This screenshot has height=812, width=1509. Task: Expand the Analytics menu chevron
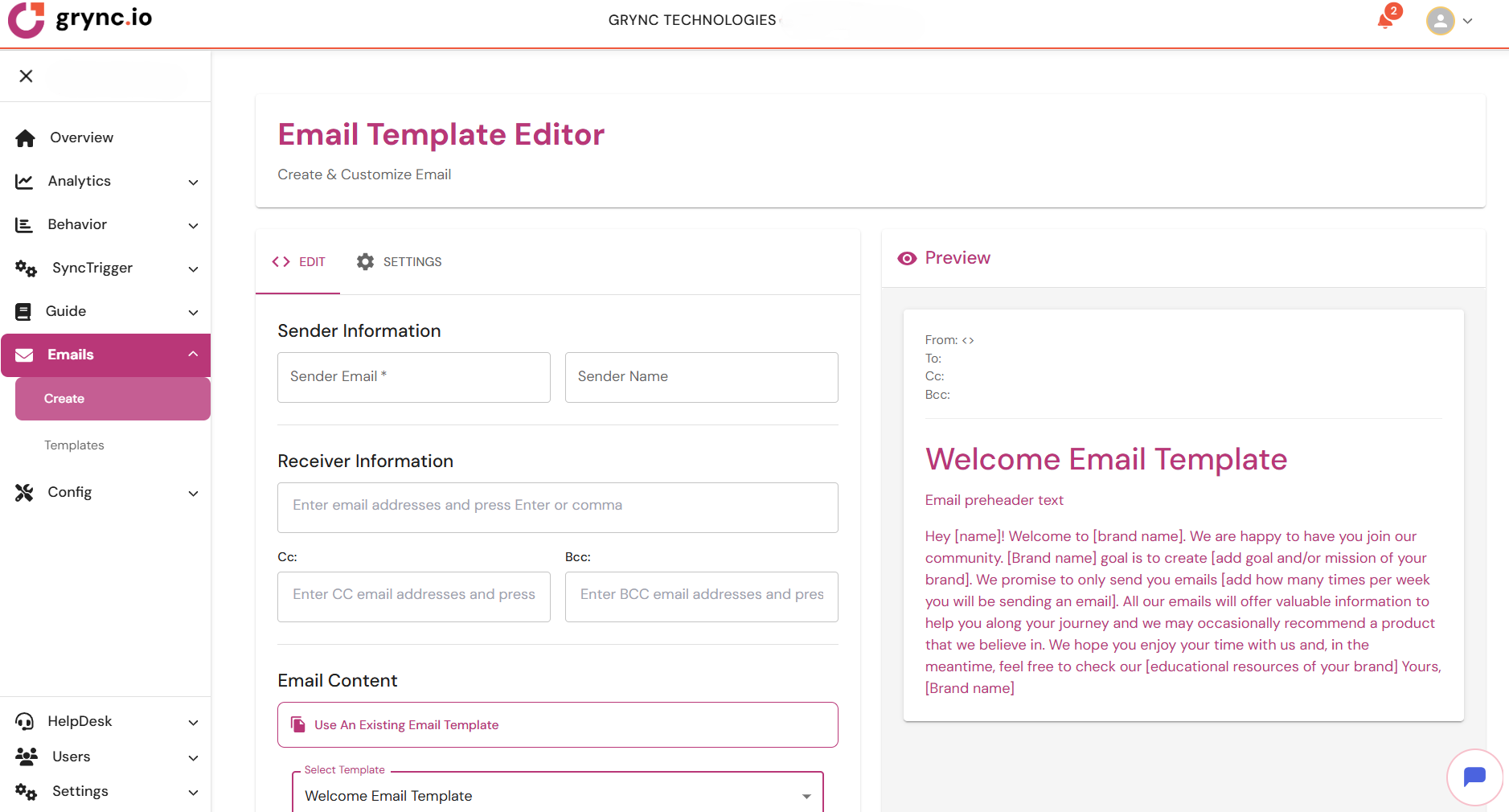[x=193, y=182]
